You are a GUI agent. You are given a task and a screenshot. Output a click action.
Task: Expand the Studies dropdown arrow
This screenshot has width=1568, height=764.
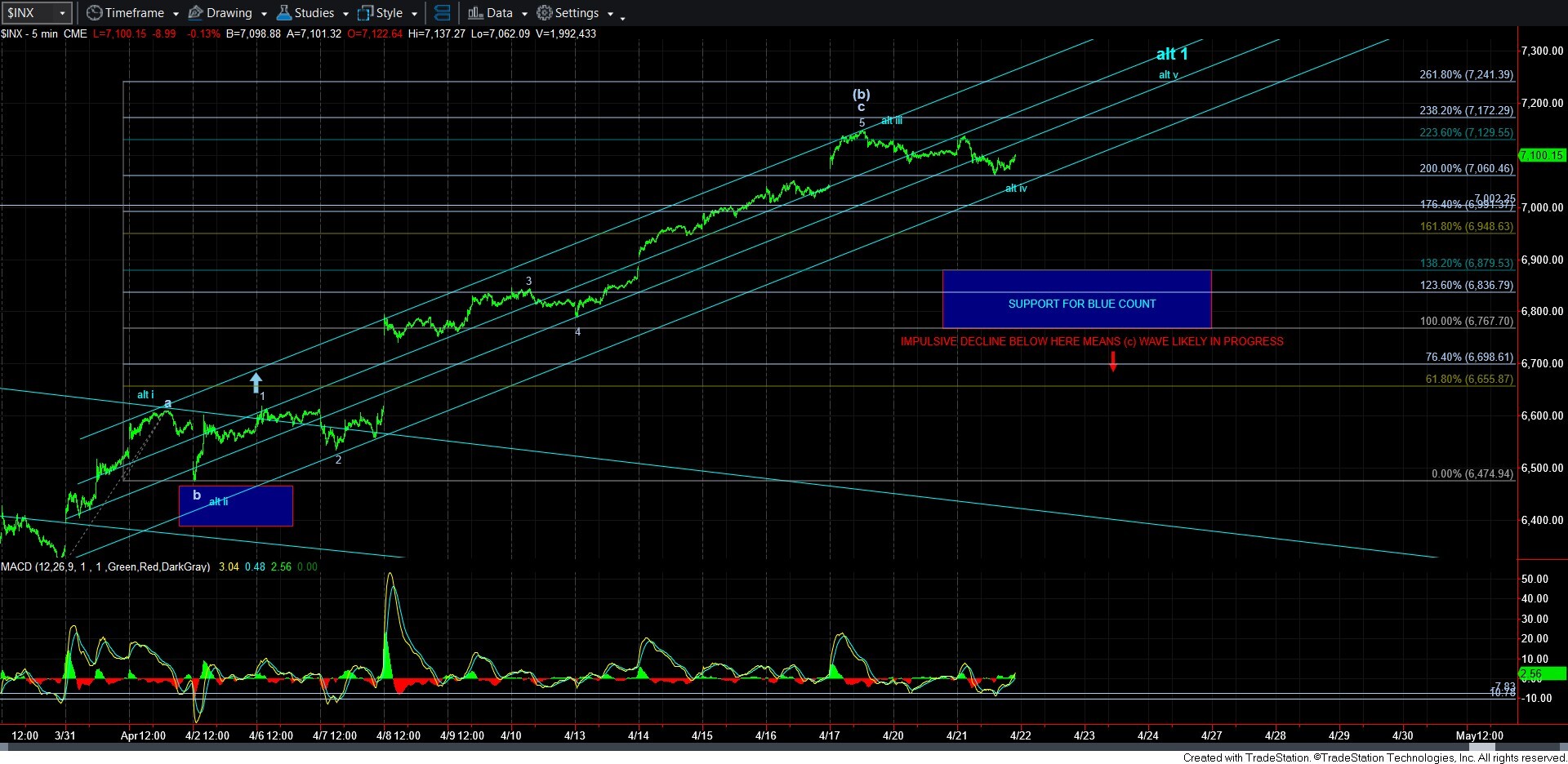click(x=345, y=14)
